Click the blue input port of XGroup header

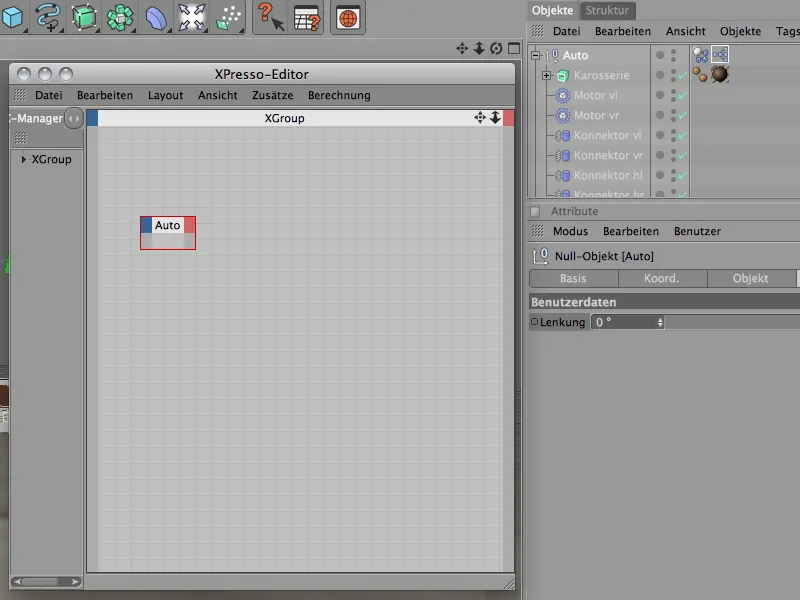point(92,118)
